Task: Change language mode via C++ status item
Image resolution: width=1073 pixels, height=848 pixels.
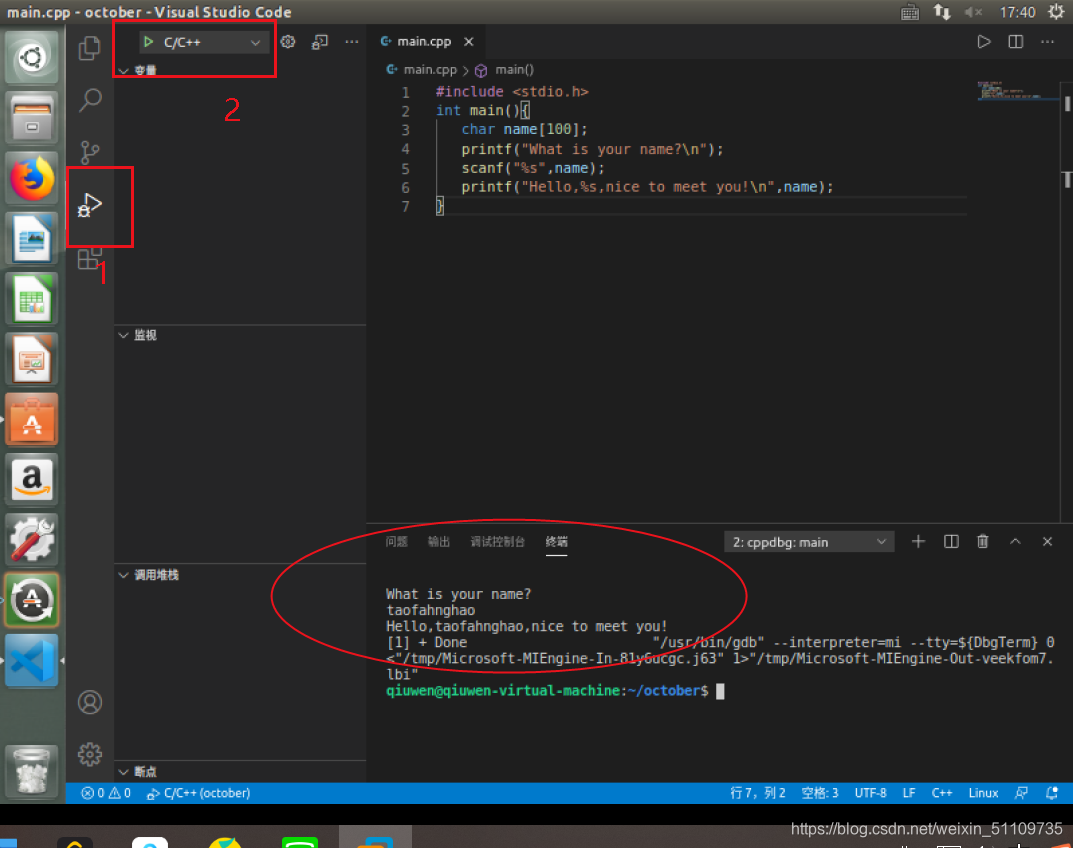Action: point(942,793)
